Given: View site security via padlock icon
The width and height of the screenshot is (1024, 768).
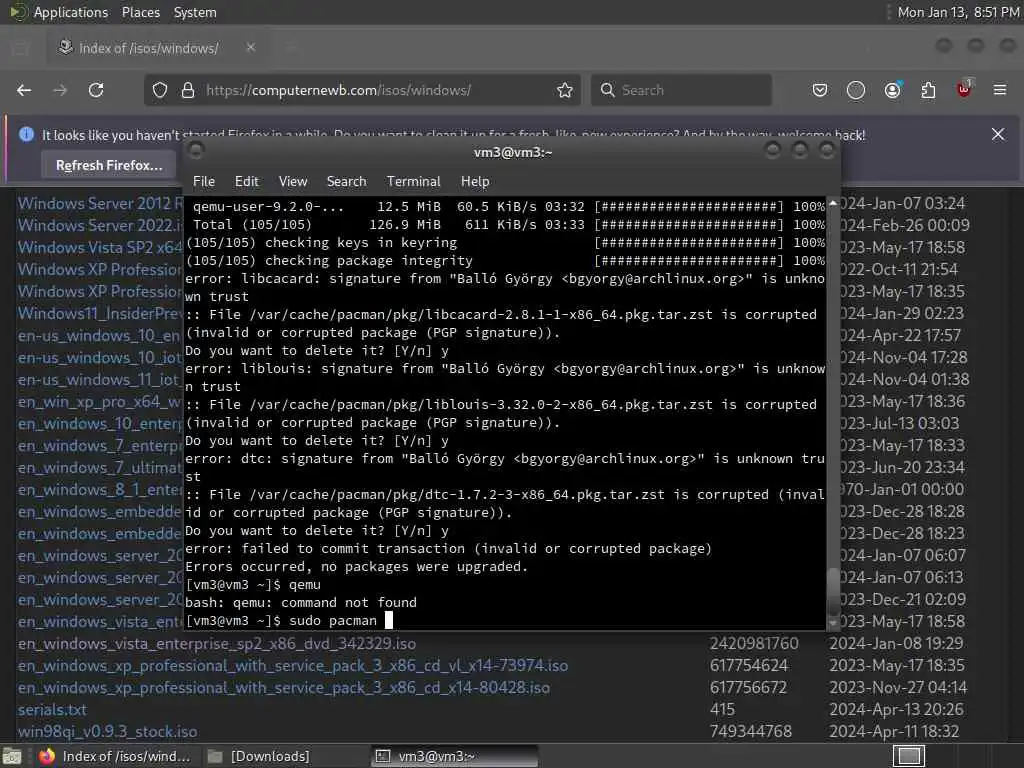Looking at the screenshot, I should coord(187,90).
